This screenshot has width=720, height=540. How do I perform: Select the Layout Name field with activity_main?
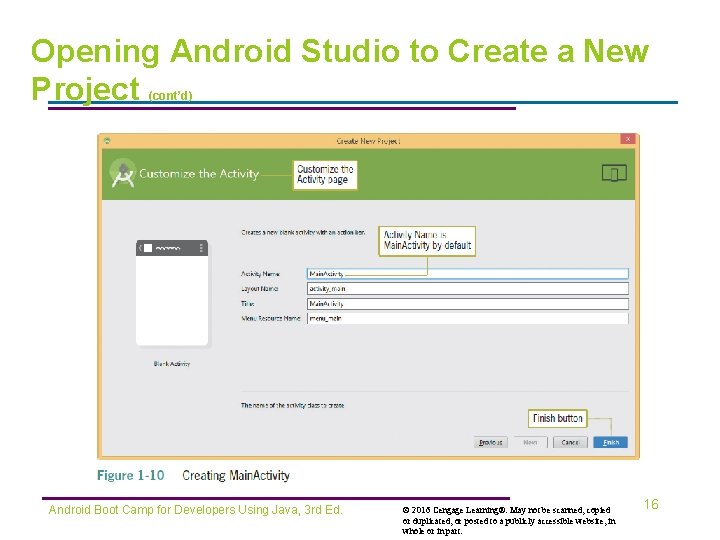[x=467, y=288]
